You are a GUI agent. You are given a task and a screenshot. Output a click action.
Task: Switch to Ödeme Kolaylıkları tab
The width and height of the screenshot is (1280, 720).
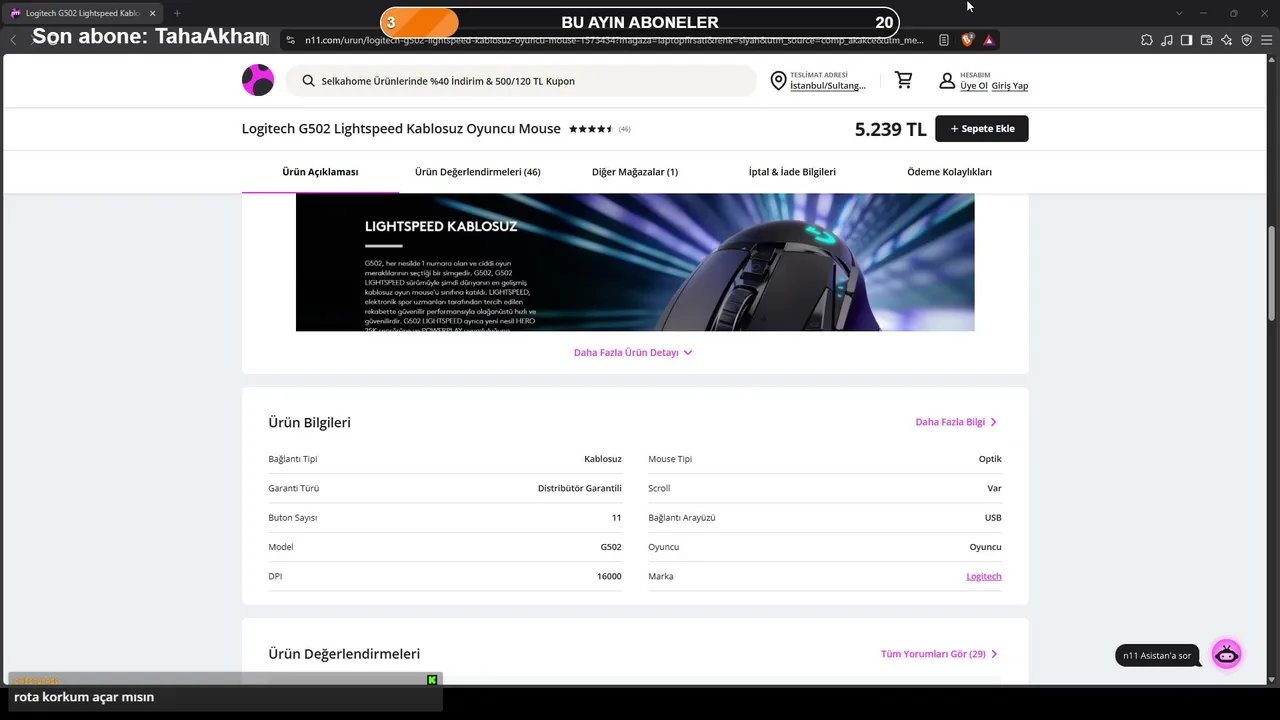coord(949,172)
